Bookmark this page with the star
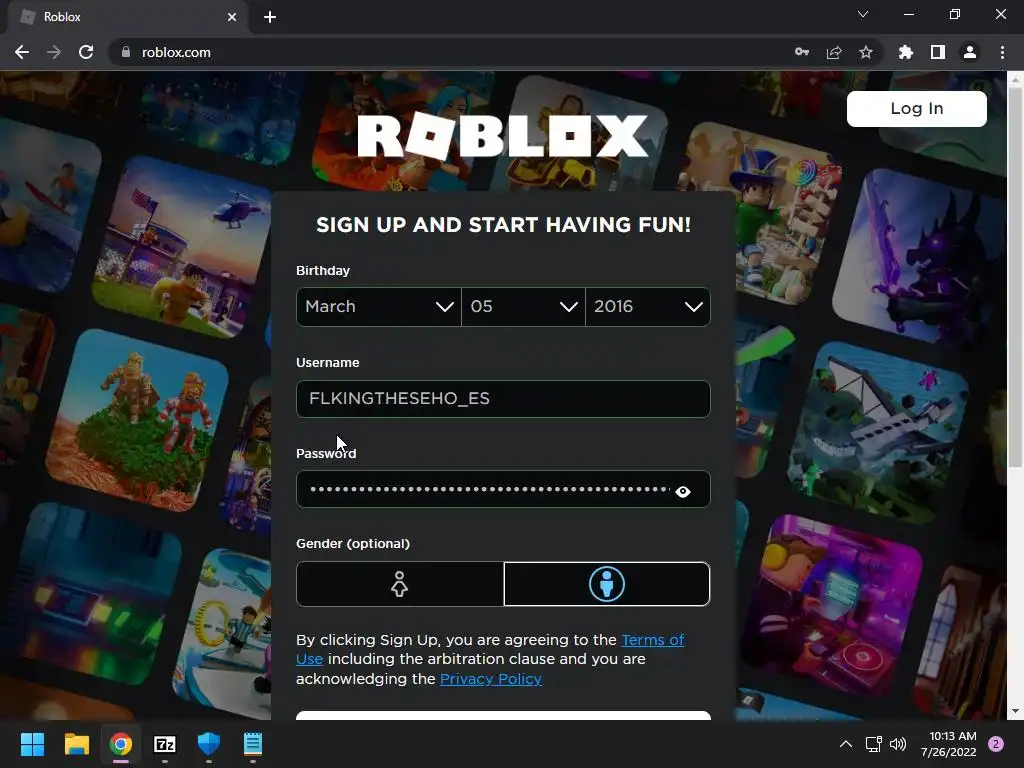This screenshot has height=768, width=1024. tap(866, 52)
